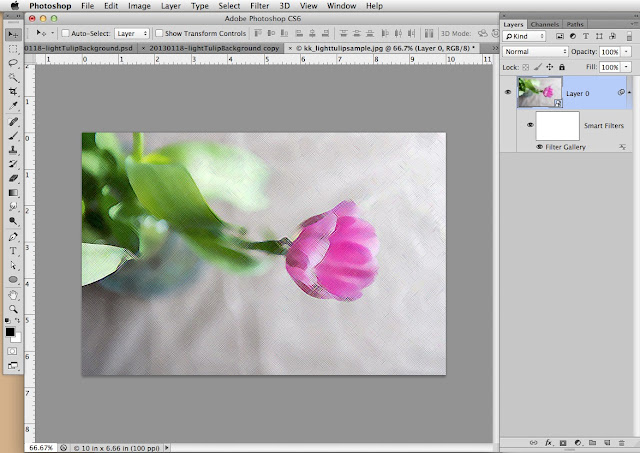This screenshot has width=640, height=453.
Task: Create a new group folder icon
Action: click(592, 441)
